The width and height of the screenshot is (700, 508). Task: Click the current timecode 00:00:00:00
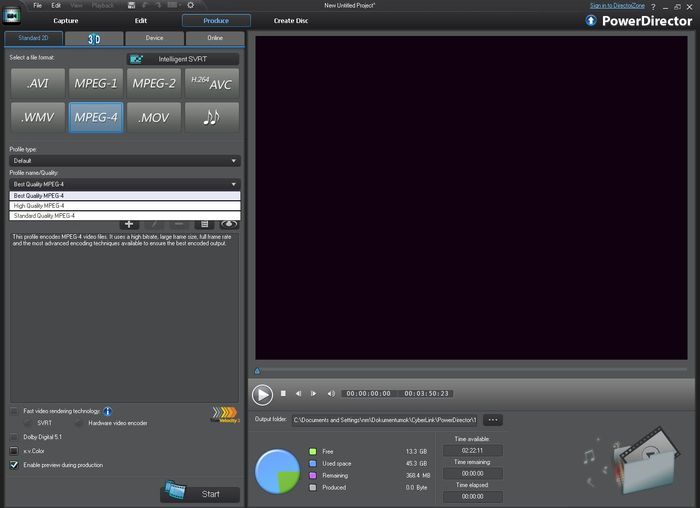pos(368,393)
